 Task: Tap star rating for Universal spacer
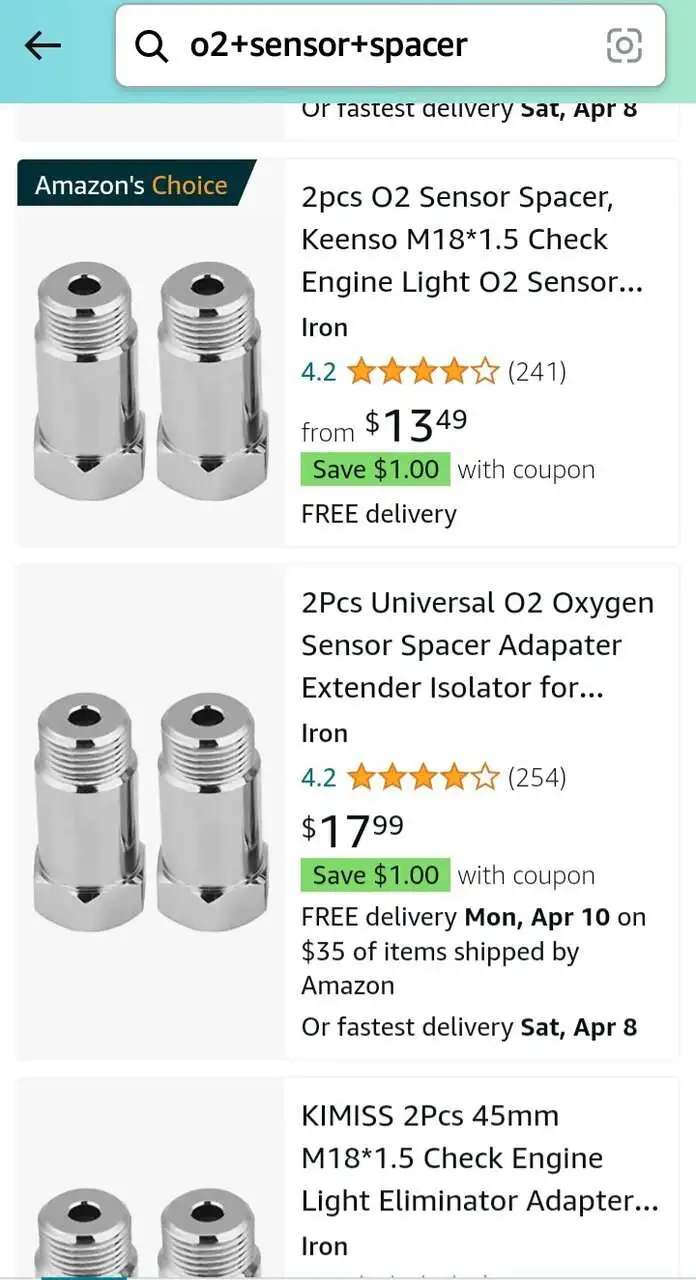click(422, 777)
